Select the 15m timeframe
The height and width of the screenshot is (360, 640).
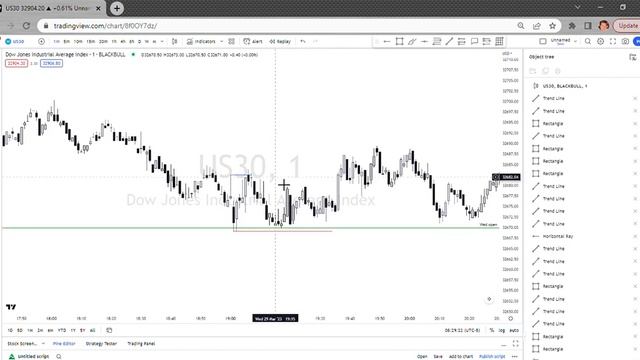tap(91, 42)
